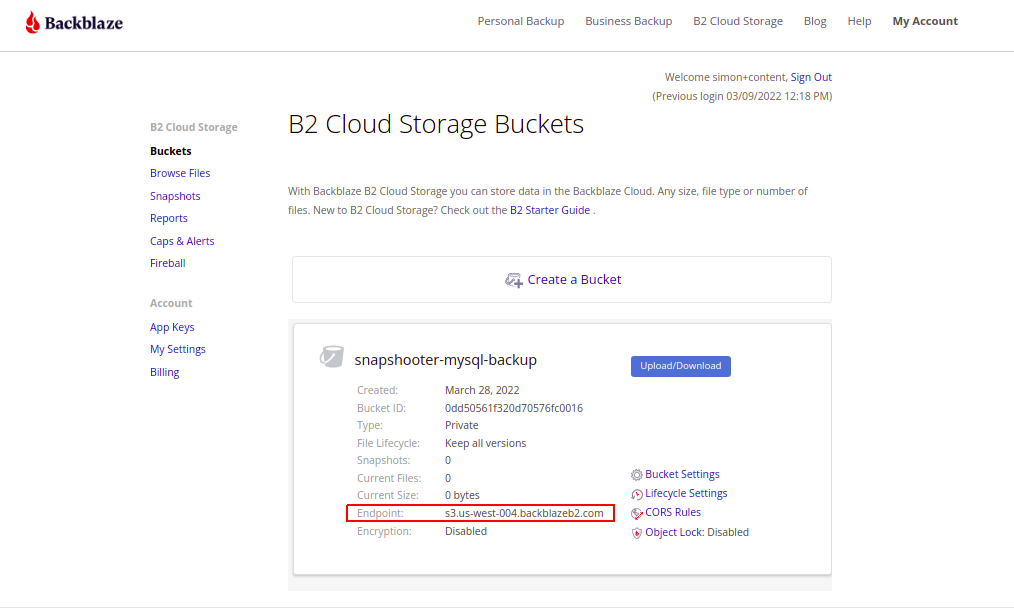Open the B2 Starter Guide link

[x=549, y=210]
